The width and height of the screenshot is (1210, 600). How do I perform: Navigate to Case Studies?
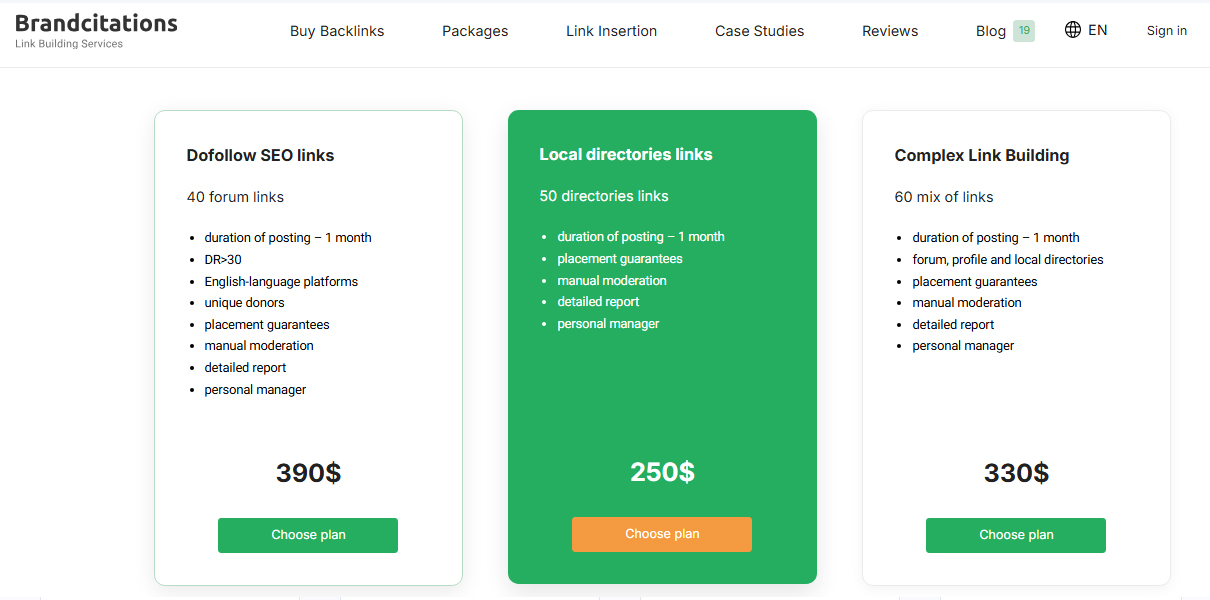759,31
